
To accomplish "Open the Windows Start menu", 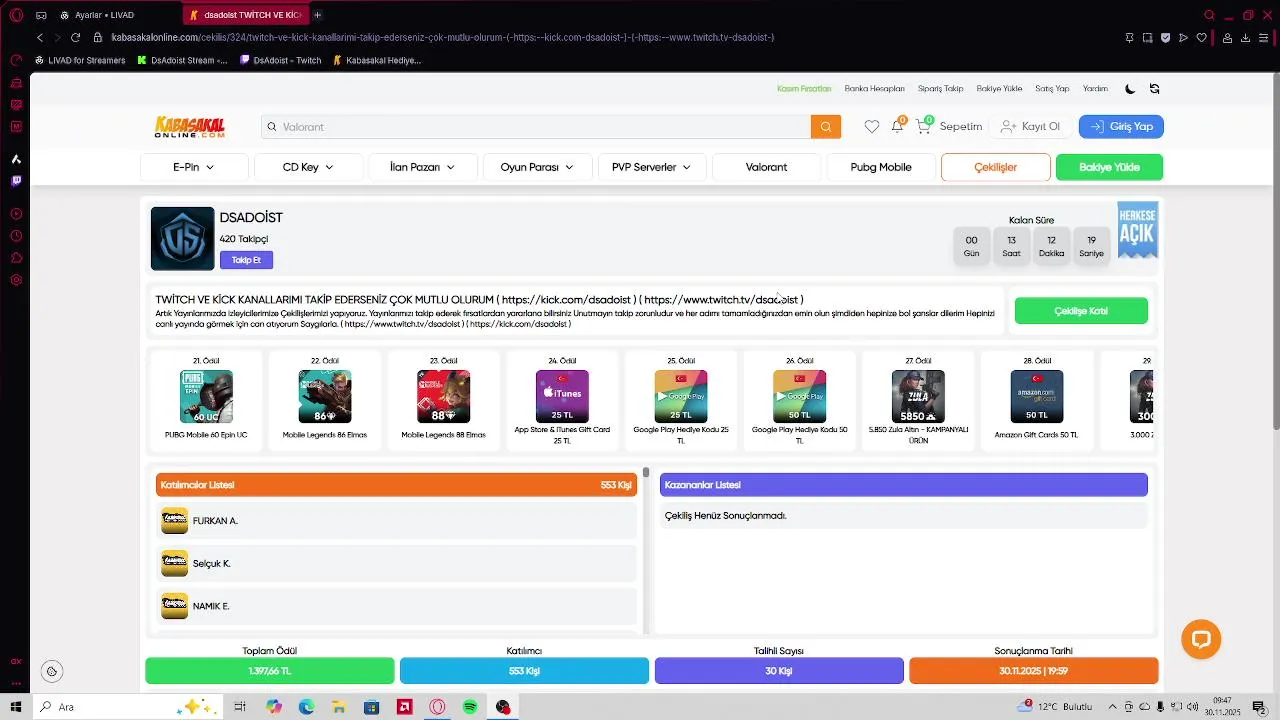I will coord(16,707).
